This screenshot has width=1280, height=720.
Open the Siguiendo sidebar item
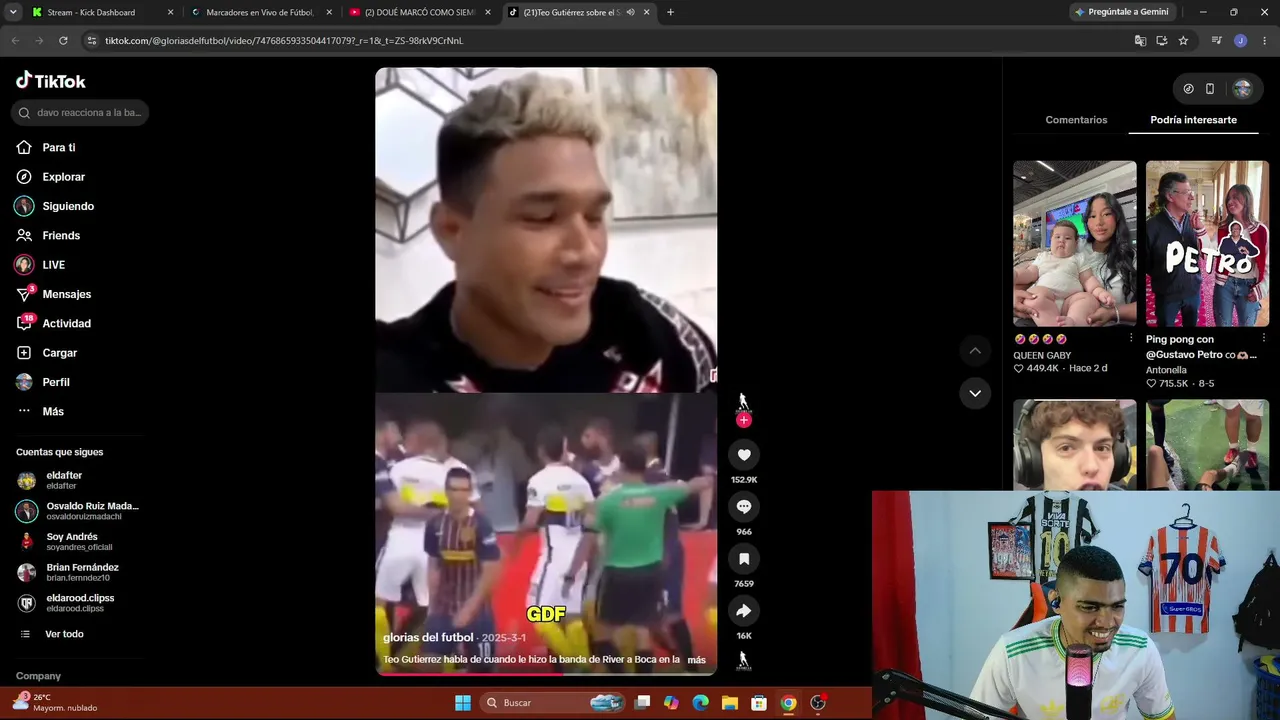(x=68, y=207)
